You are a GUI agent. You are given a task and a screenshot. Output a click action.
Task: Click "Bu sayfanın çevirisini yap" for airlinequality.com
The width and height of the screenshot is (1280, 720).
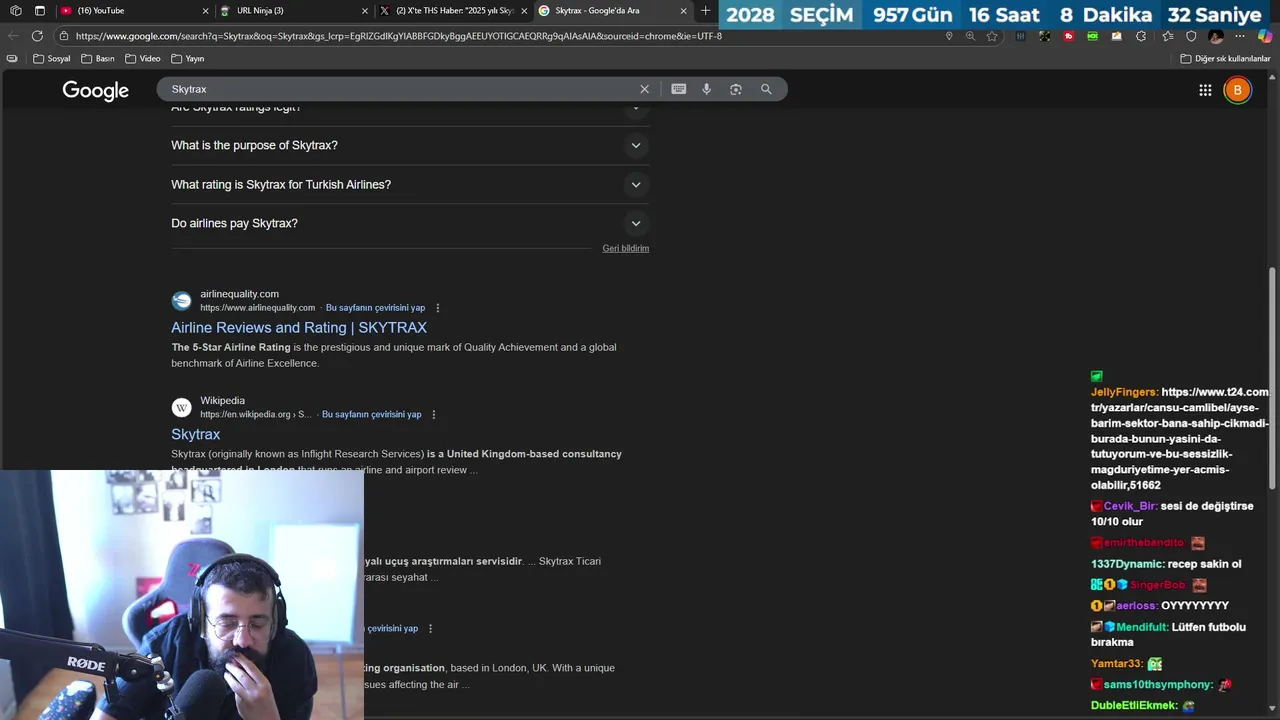point(375,308)
